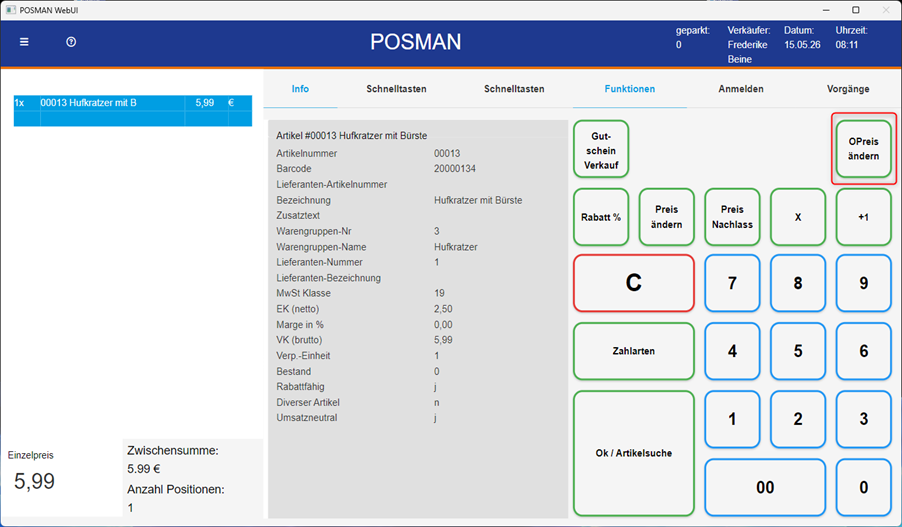Screen dimensions: 902x527
Task: Tap the 00 keypad button
Action: [765, 487]
